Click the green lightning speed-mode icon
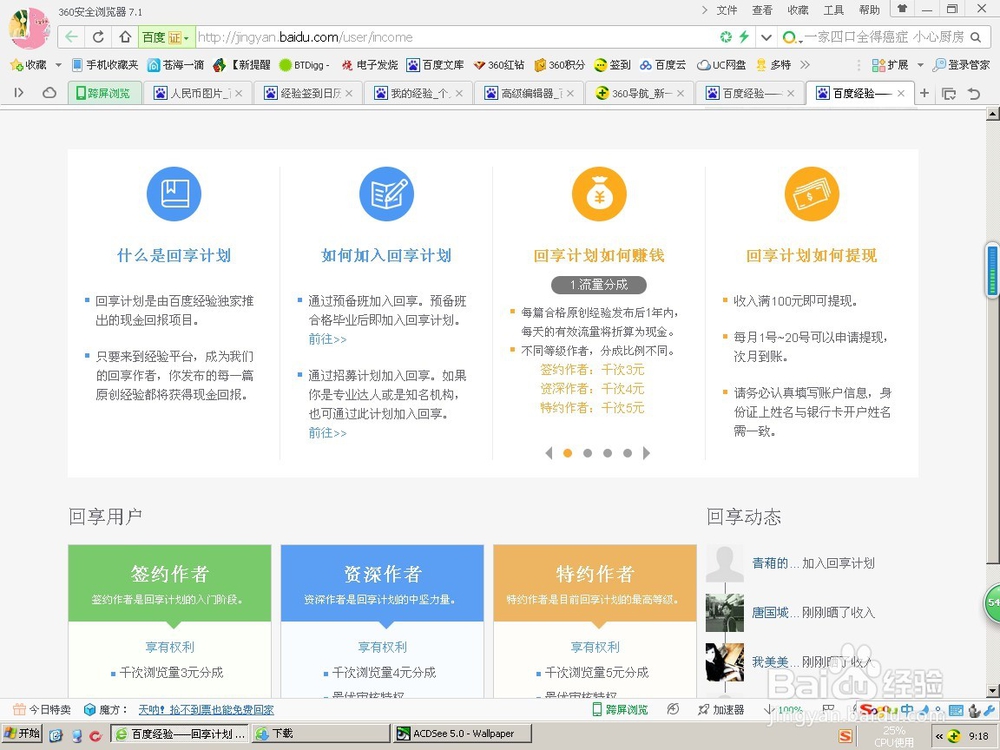Viewport: 1000px width, 750px height. click(x=744, y=37)
